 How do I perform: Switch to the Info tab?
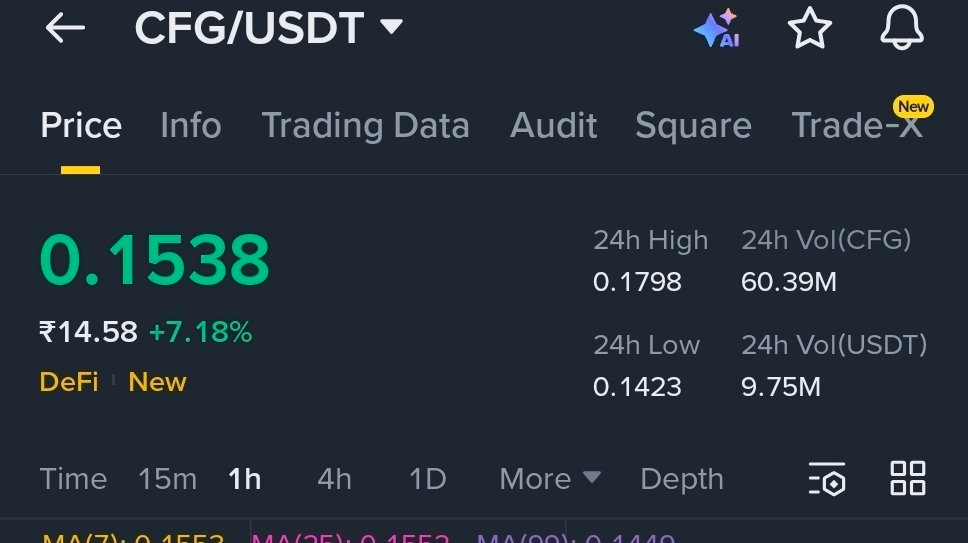[x=191, y=125]
